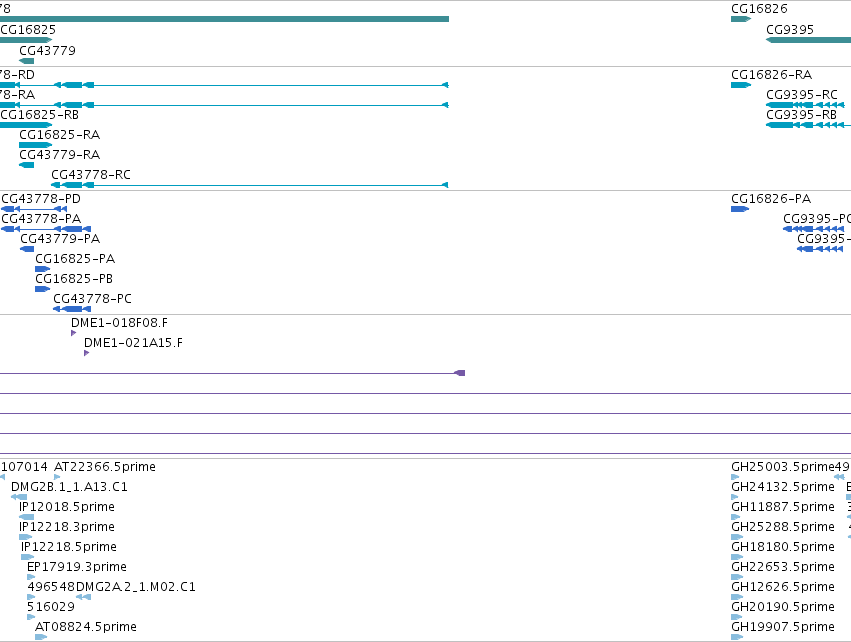
Task: Select the CG9395-RC transcript glyph
Action: (805, 105)
